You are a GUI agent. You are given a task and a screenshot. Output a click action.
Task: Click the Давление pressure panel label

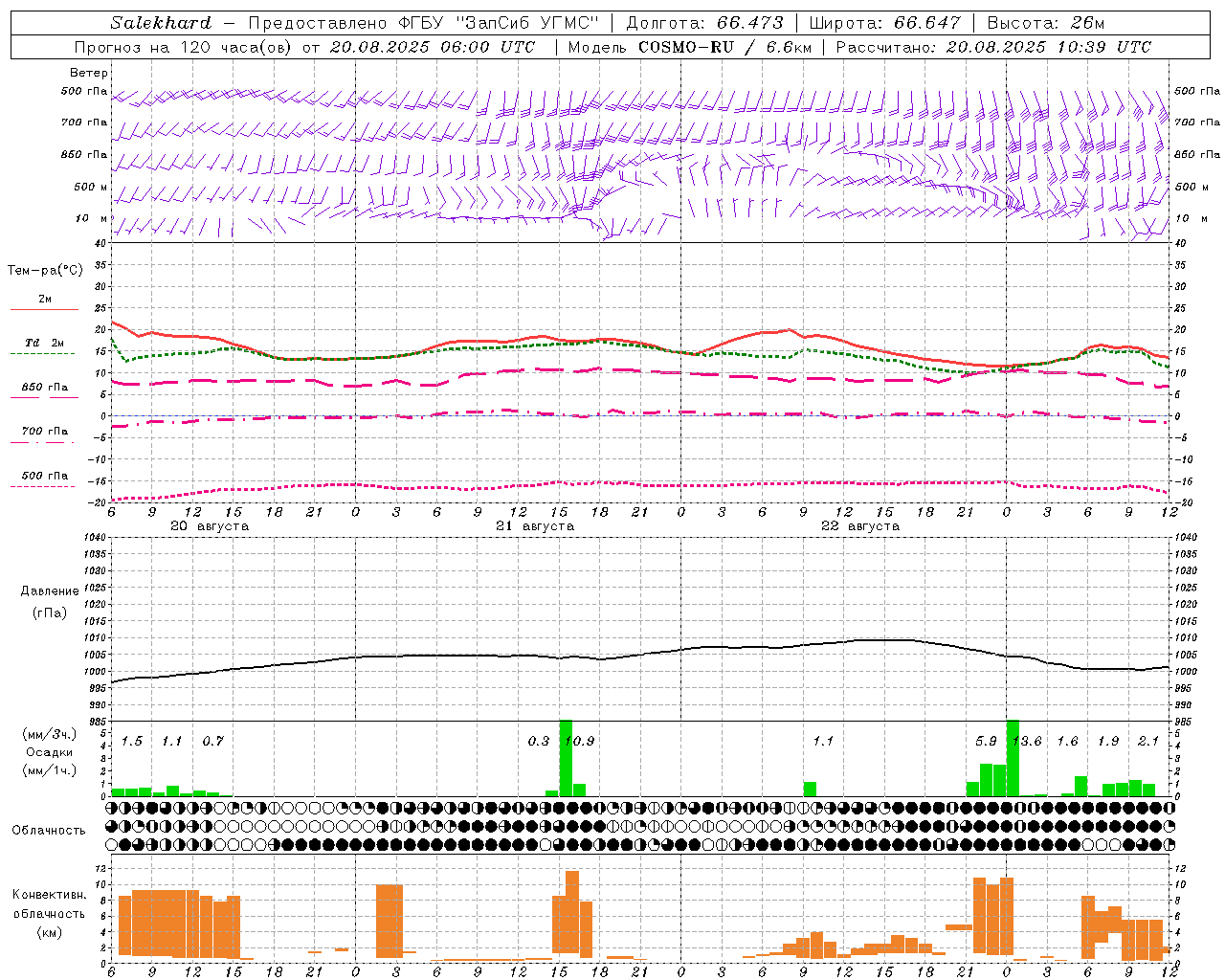50,591
